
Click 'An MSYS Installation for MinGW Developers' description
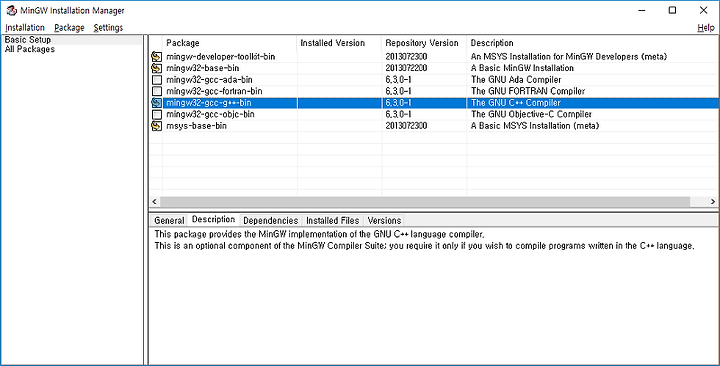568,57
